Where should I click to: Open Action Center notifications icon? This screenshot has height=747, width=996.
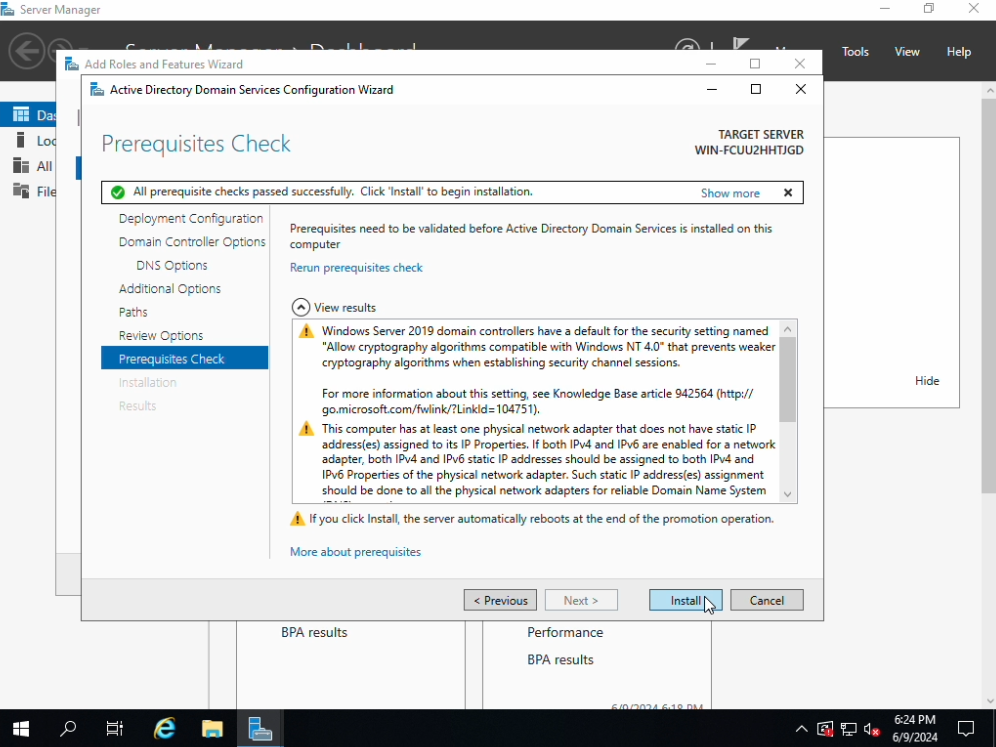click(966, 729)
